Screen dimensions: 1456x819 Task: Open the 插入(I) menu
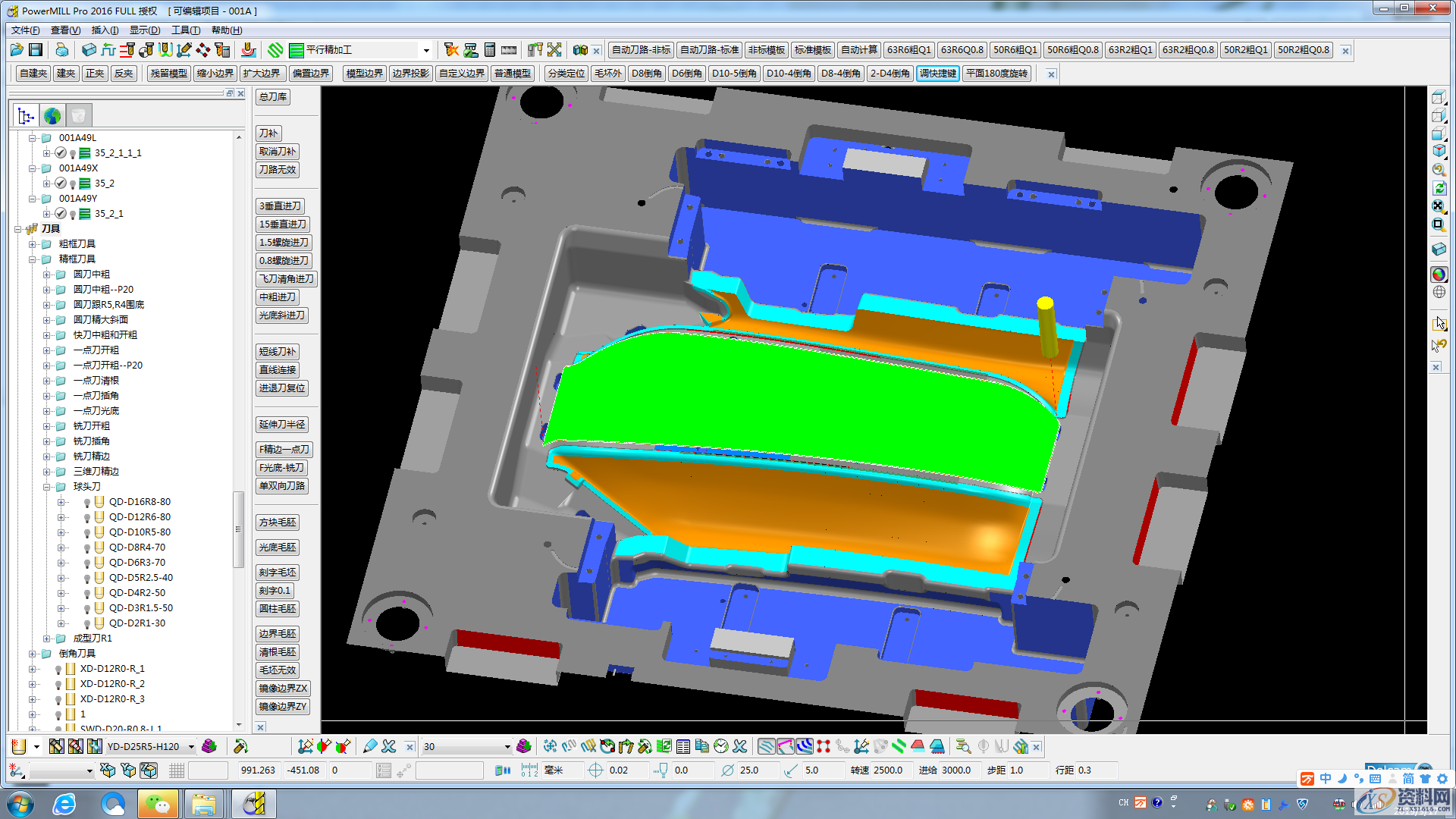click(105, 30)
